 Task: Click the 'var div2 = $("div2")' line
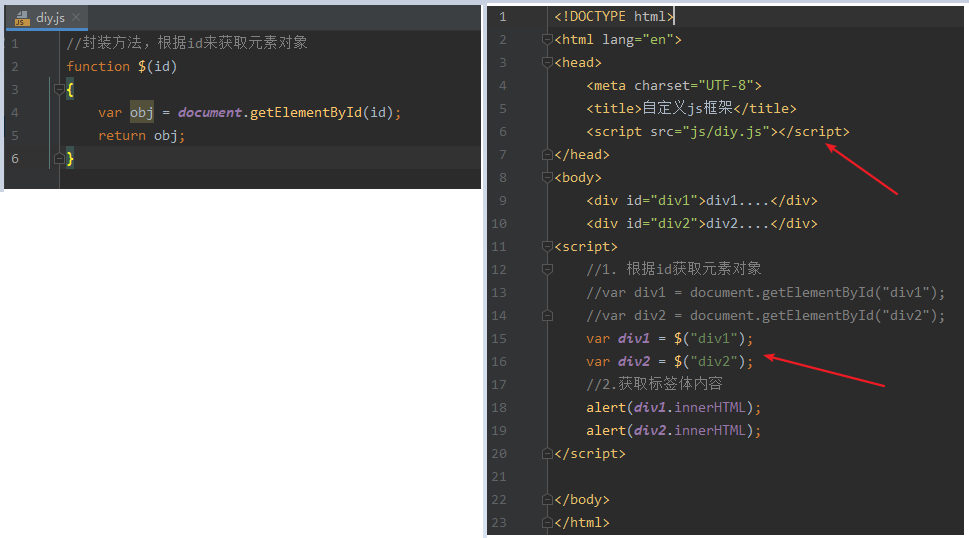pyautogui.click(x=669, y=361)
